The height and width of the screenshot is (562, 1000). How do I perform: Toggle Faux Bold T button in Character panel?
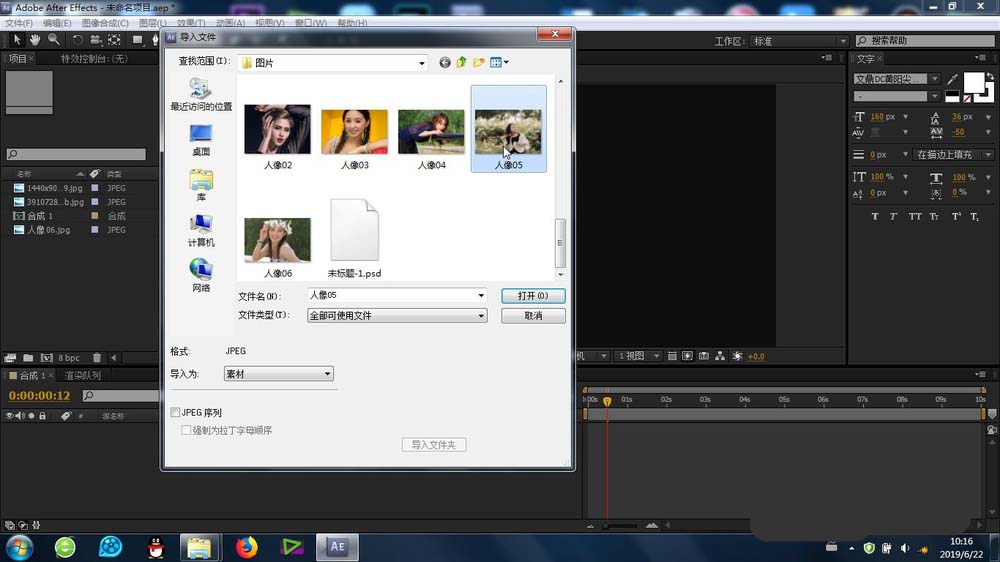coord(875,217)
